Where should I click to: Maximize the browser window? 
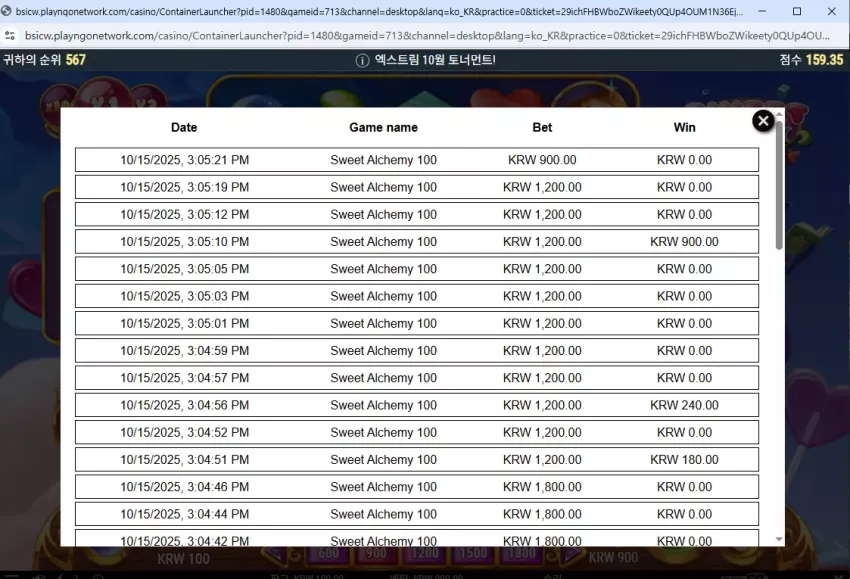[x=797, y=11]
